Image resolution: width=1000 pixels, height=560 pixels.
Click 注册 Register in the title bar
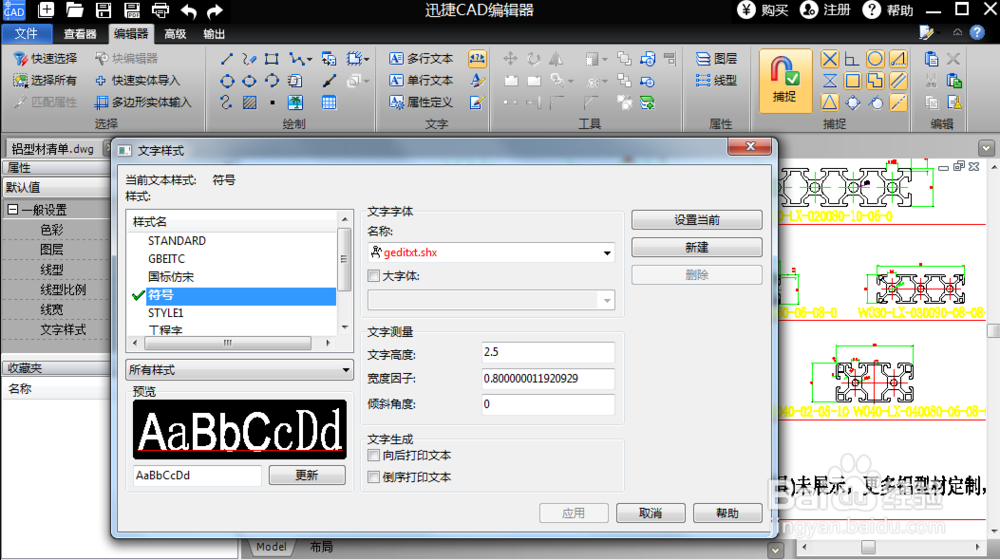(x=825, y=10)
